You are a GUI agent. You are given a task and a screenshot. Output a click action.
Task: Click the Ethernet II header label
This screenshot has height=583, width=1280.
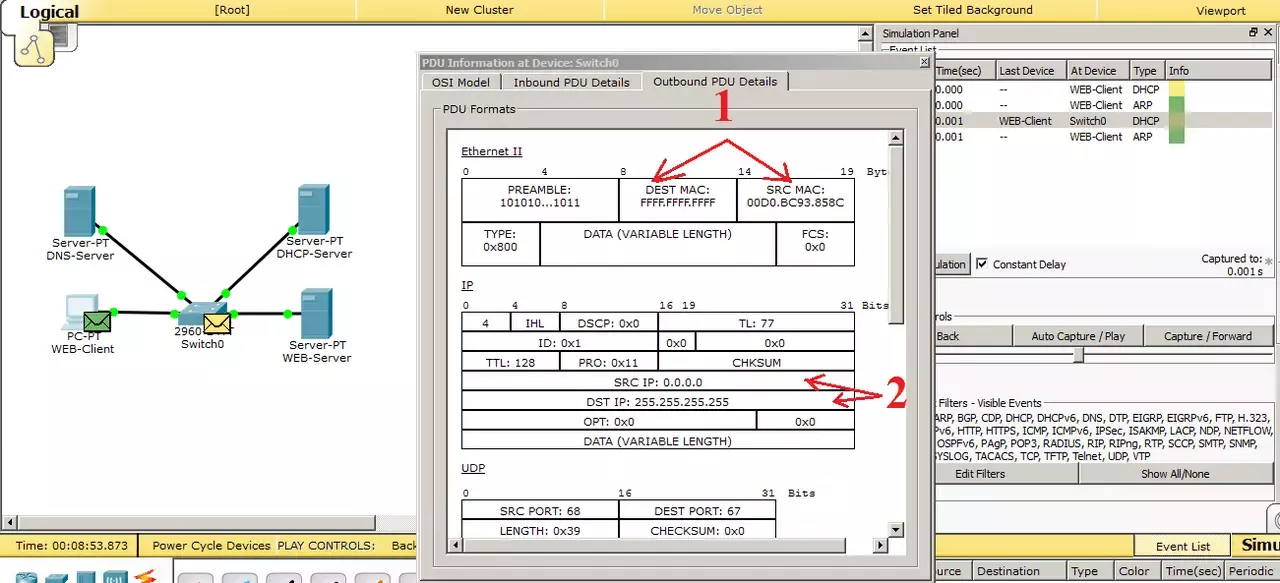[x=492, y=152]
